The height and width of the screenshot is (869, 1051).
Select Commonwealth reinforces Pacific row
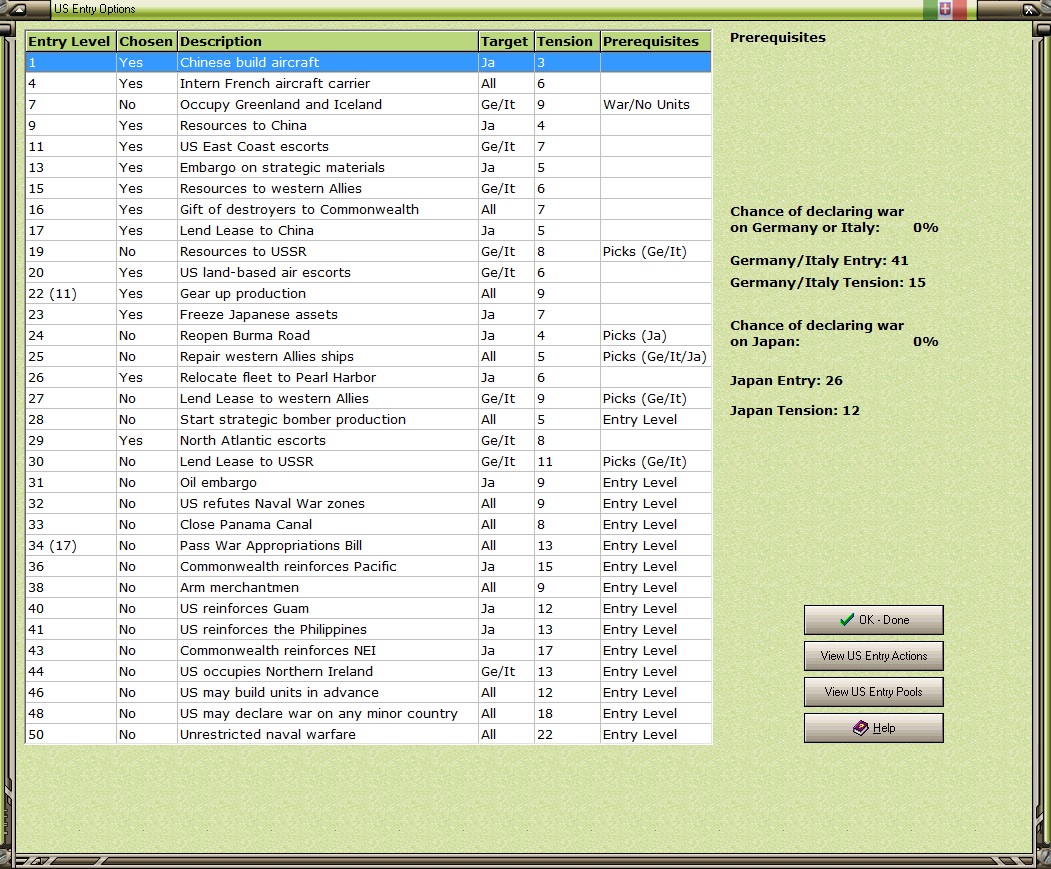point(368,567)
